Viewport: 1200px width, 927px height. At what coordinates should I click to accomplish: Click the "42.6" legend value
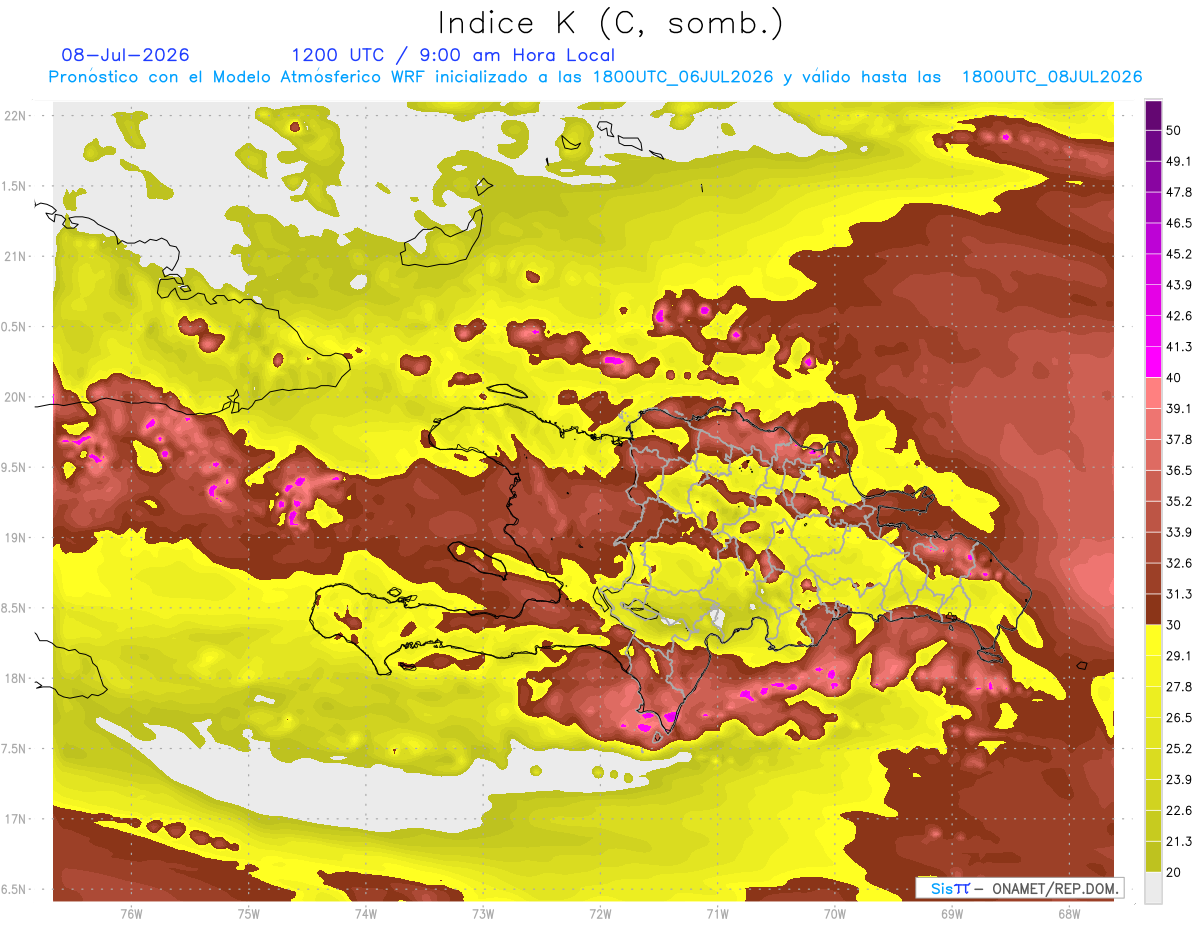(1178, 316)
